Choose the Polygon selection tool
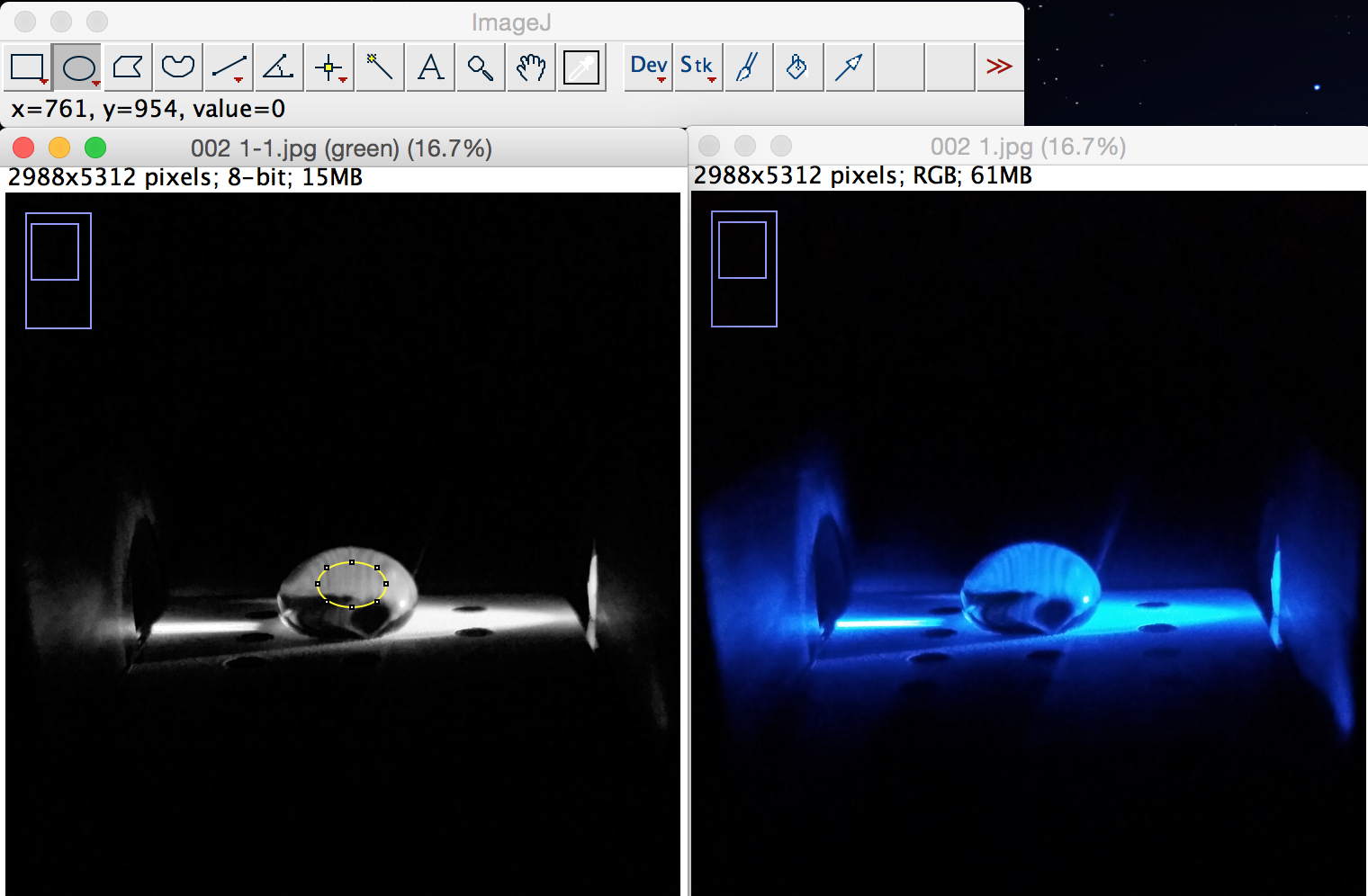 128,67
